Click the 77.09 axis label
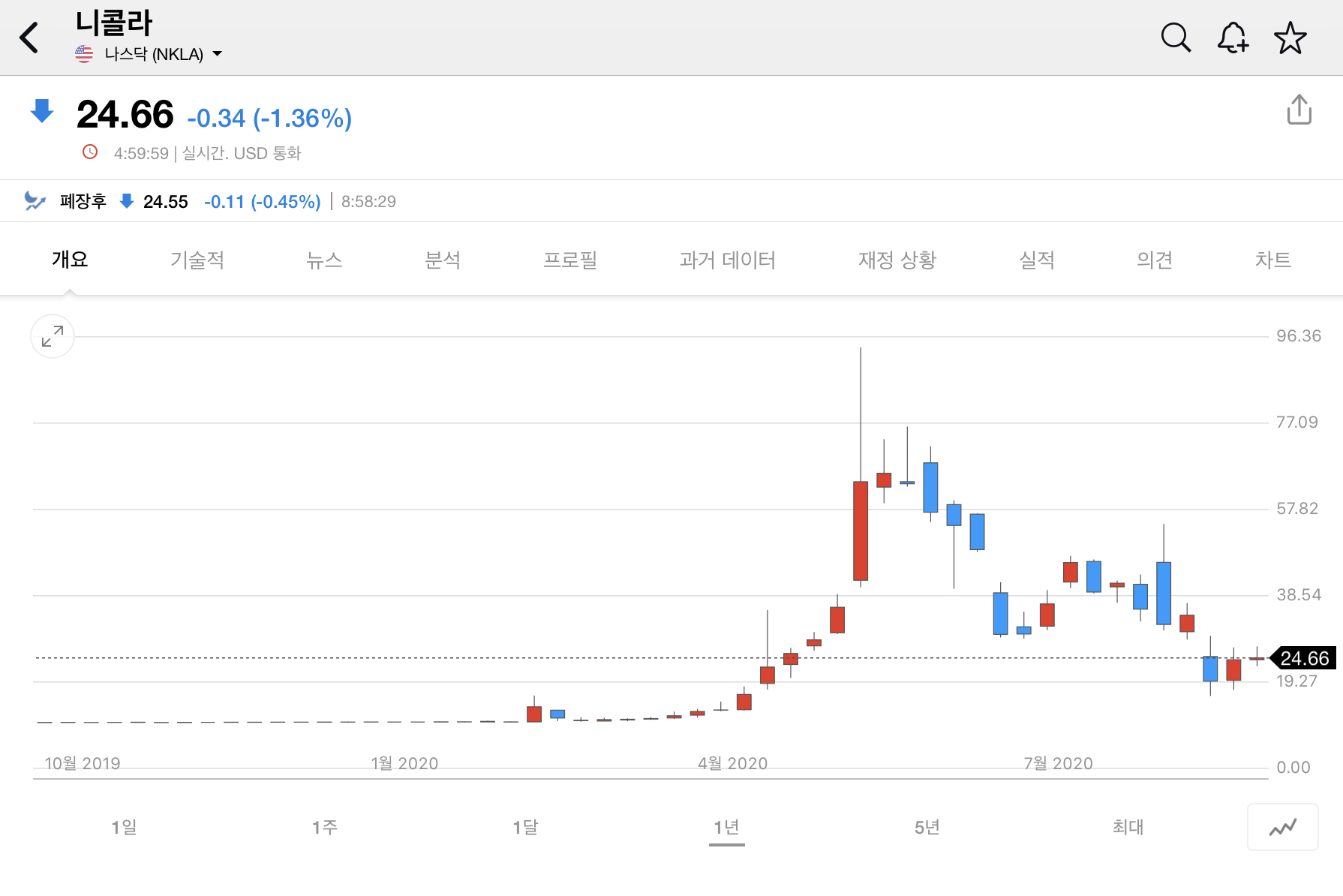Screen dimensions: 1343x896 click(x=1297, y=422)
